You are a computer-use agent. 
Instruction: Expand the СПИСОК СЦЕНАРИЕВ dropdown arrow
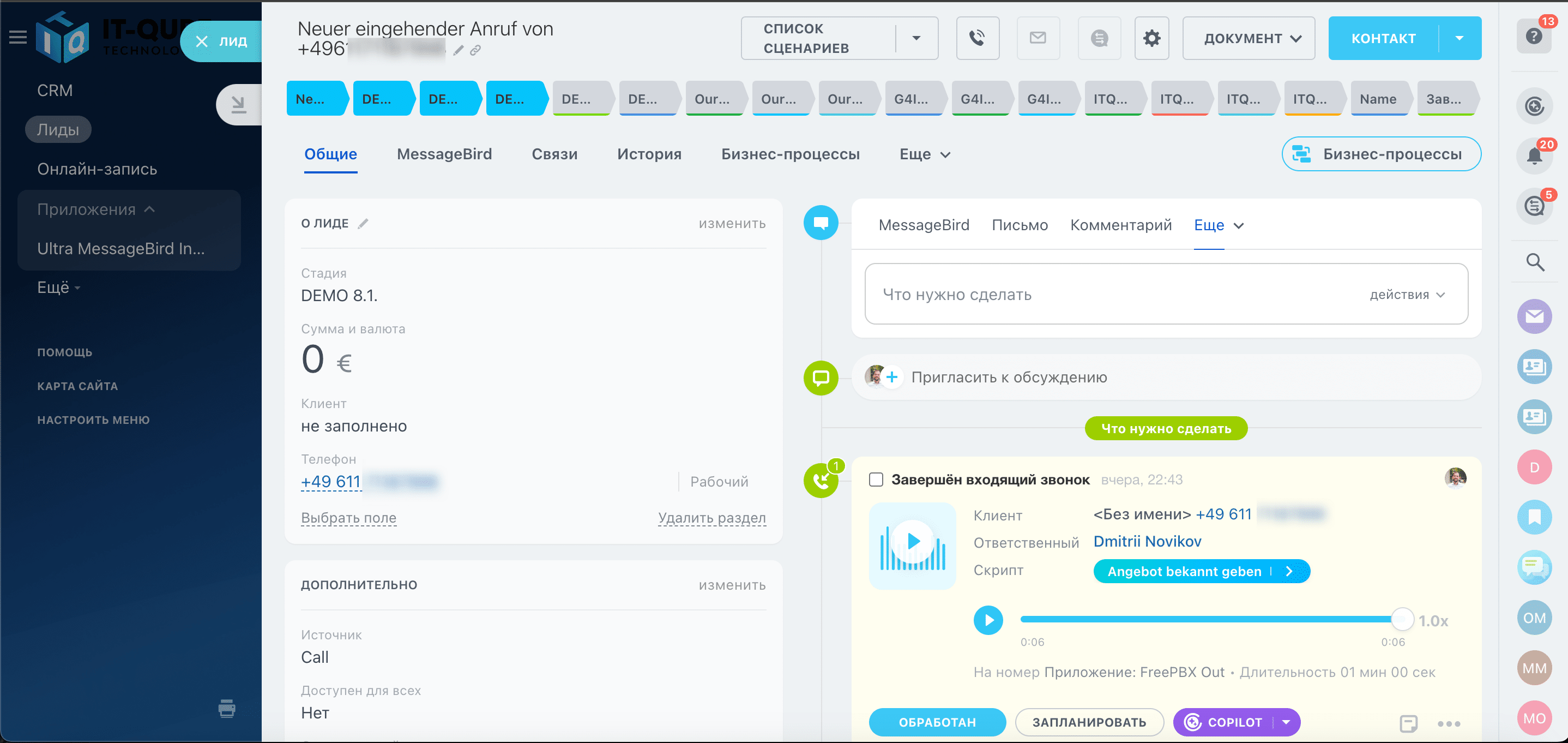pos(916,38)
